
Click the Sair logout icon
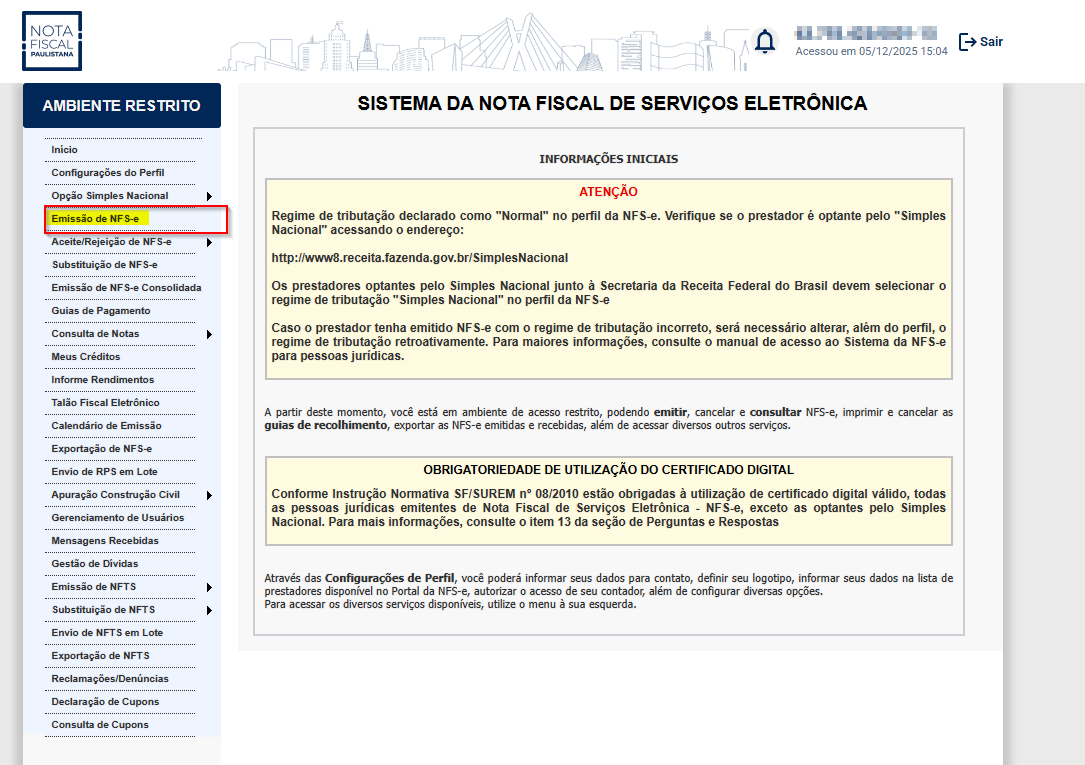(967, 42)
